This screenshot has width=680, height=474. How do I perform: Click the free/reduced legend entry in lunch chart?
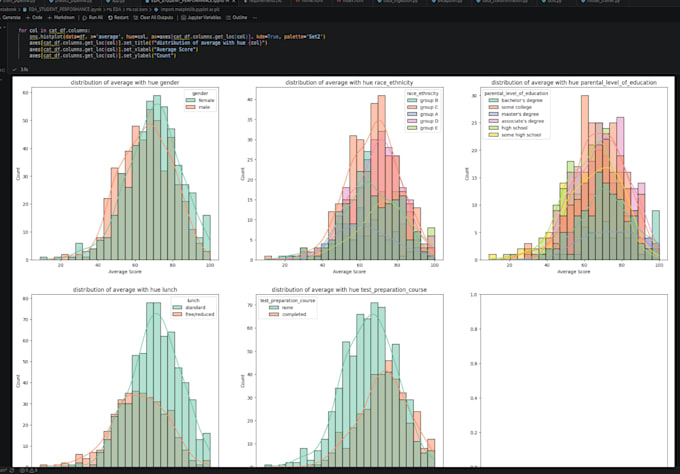tap(193, 314)
